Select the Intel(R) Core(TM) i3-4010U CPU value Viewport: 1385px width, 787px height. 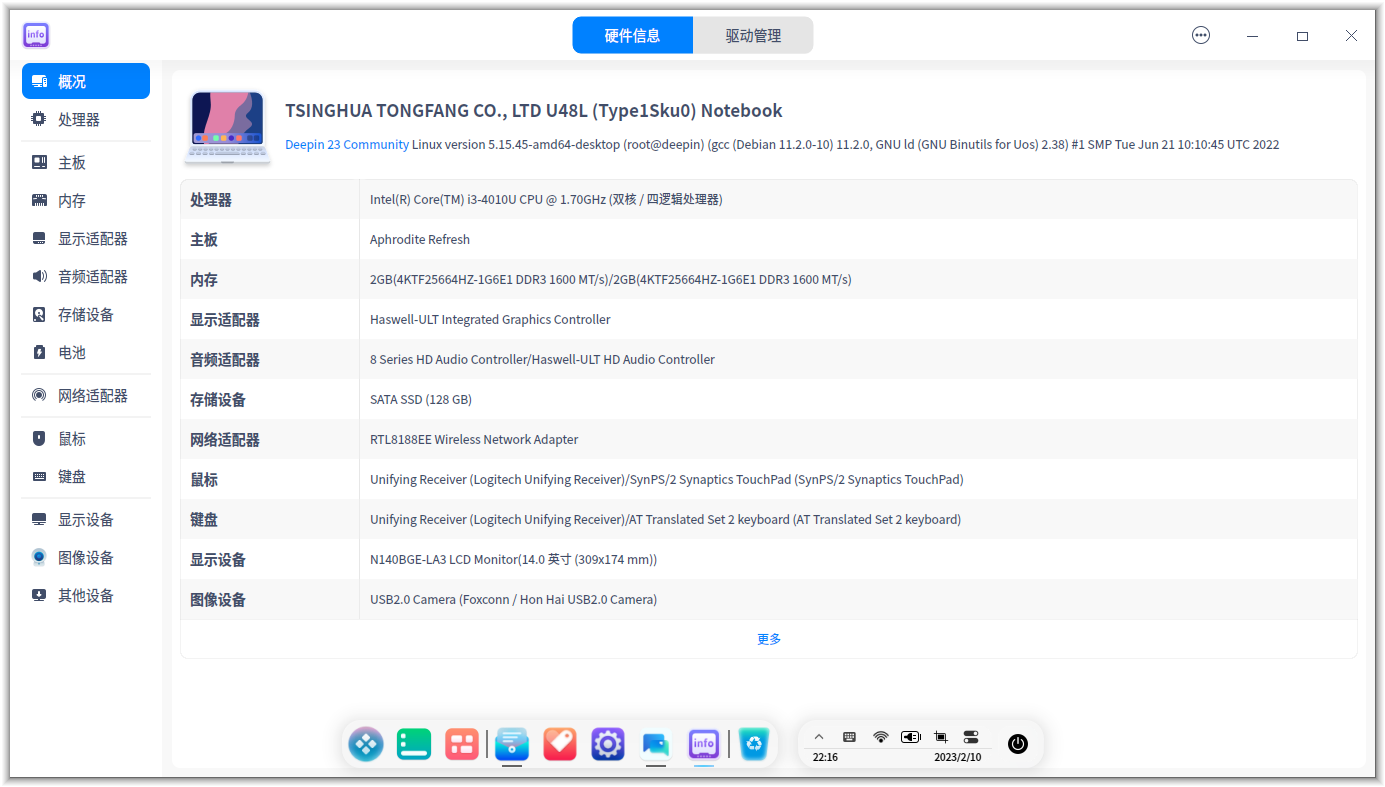click(x=546, y=199)
